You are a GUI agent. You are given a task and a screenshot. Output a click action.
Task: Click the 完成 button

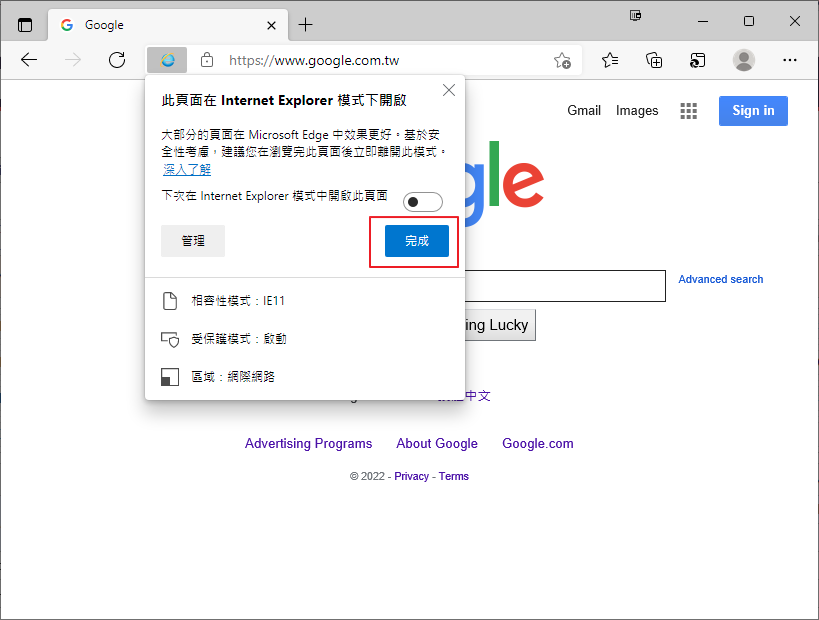[417, 241]
